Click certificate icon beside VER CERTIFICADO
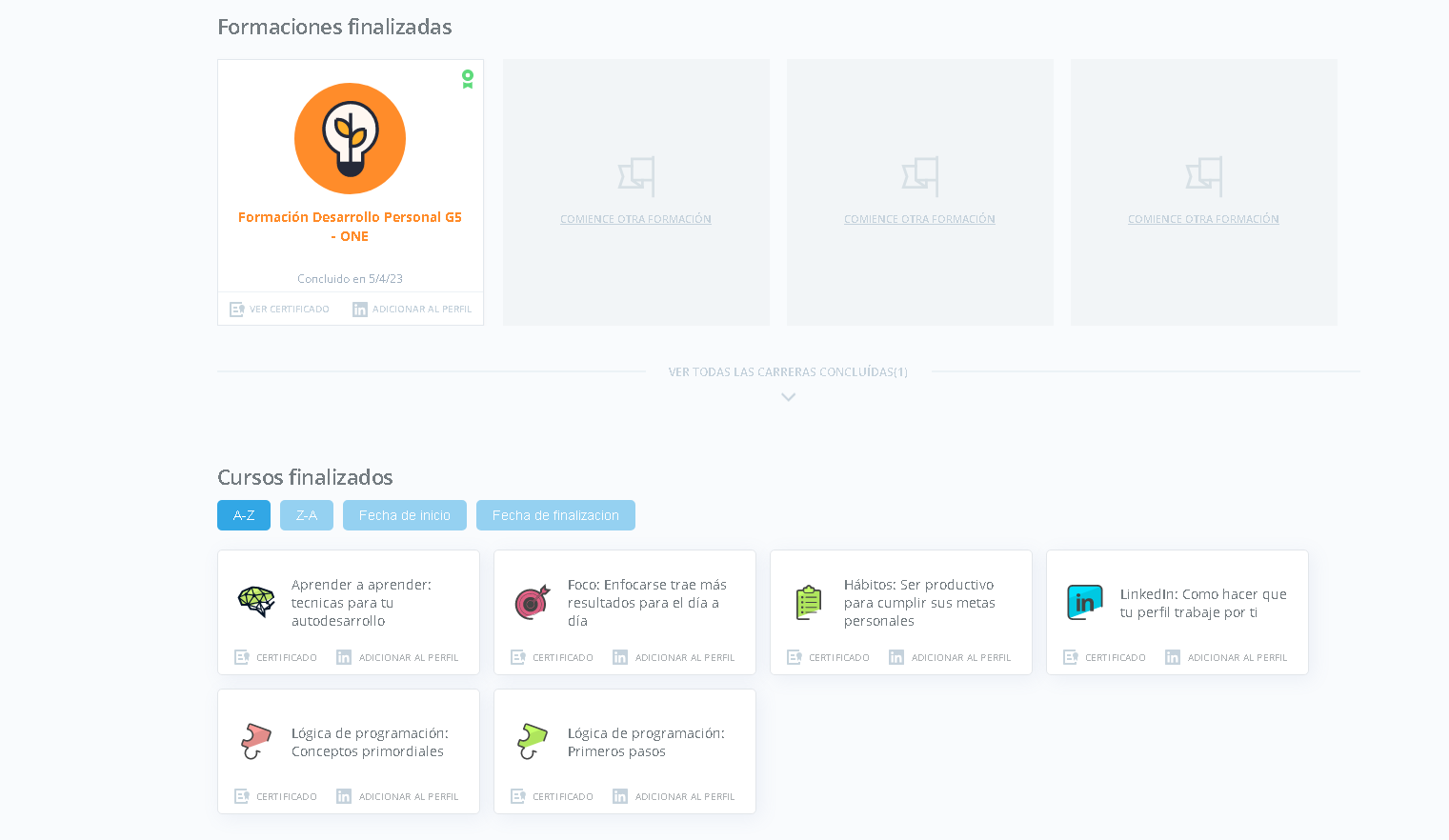Screen dimensions: 1449x840 [237, 310]
